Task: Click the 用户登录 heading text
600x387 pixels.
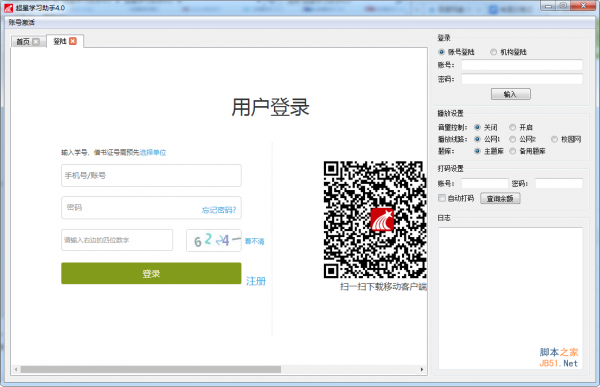Action: pos(271,107)
